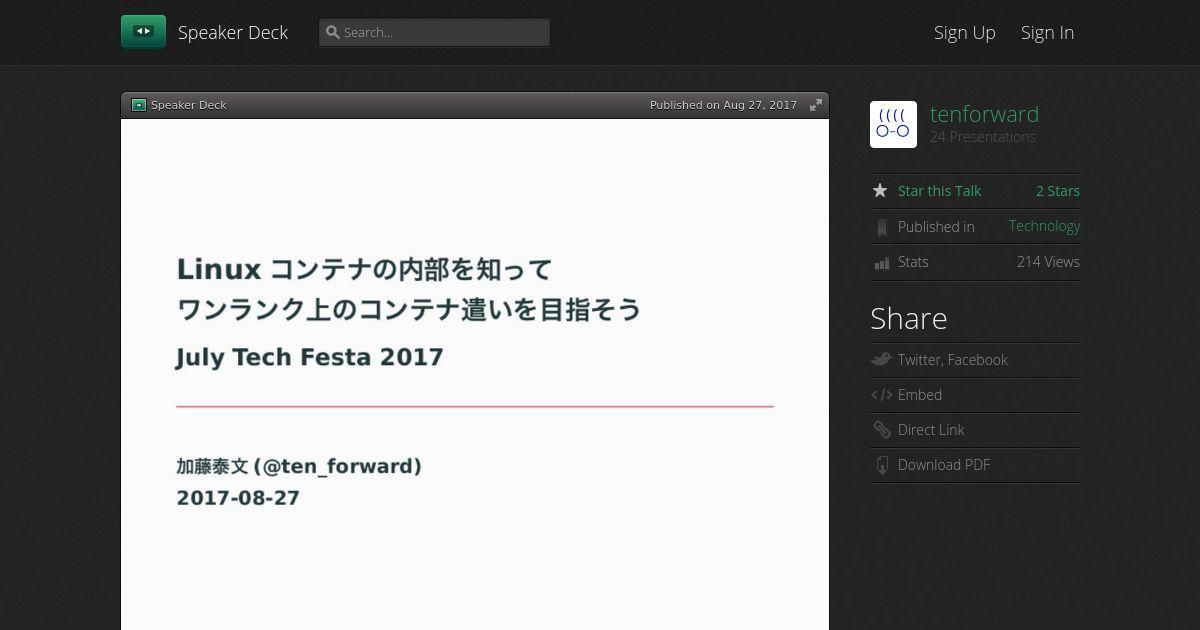Screen dimensions: 1200x630
Task: Click Speaker Deck label in player header
Action: [189, 105]
